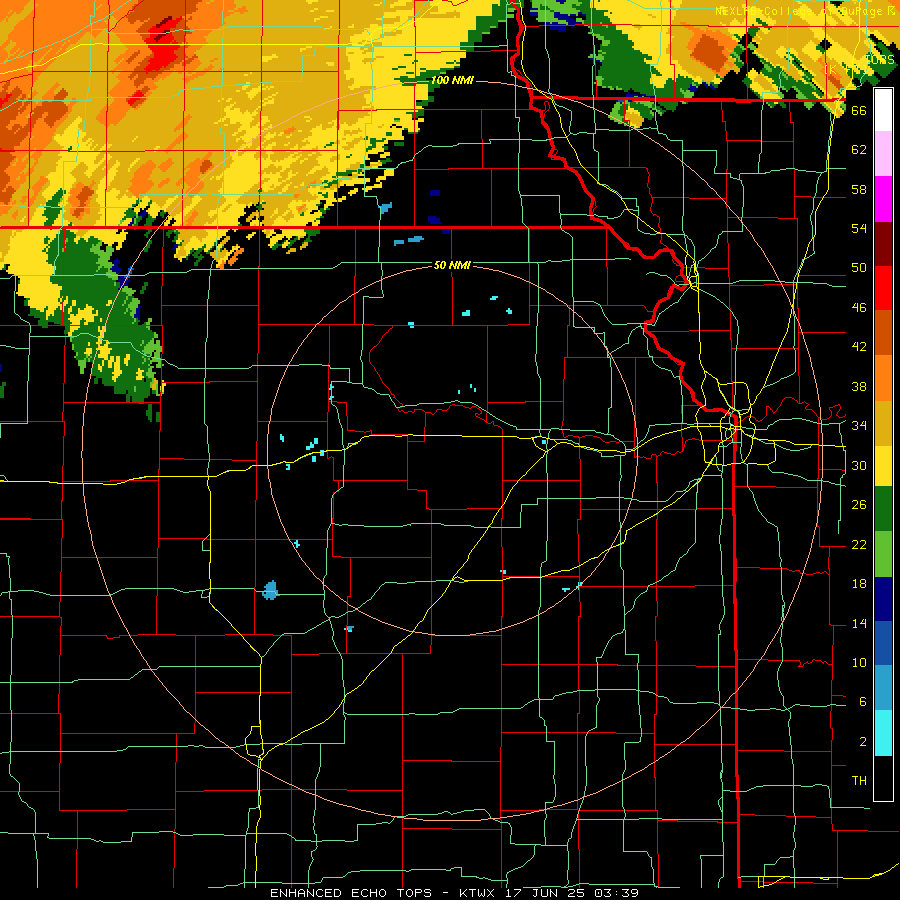This screenshot has width=900, height=900.
Task: Click the "50 NMI" range ring label
Action: click(452, 265)
